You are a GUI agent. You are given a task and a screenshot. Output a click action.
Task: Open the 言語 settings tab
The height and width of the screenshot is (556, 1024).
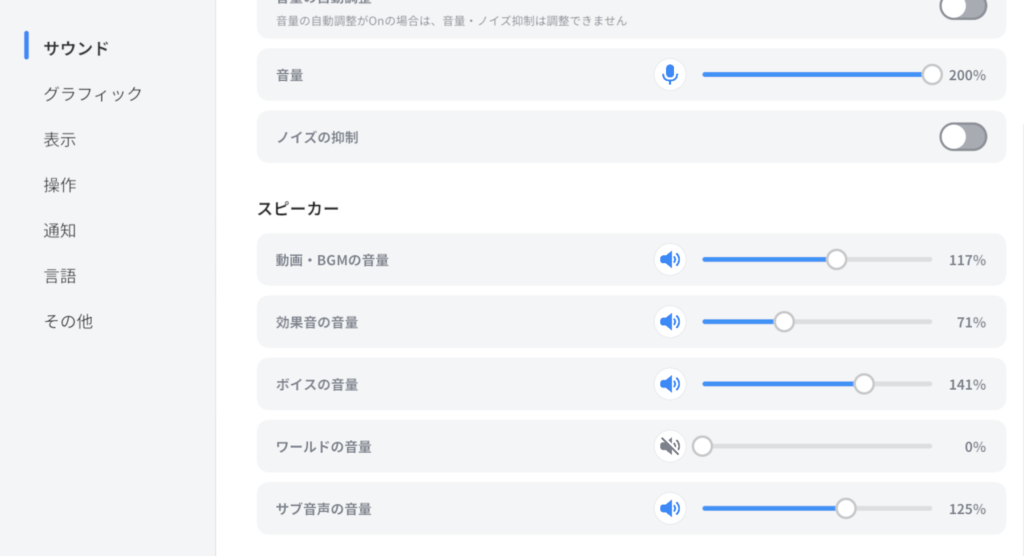[x=60, y=276]
